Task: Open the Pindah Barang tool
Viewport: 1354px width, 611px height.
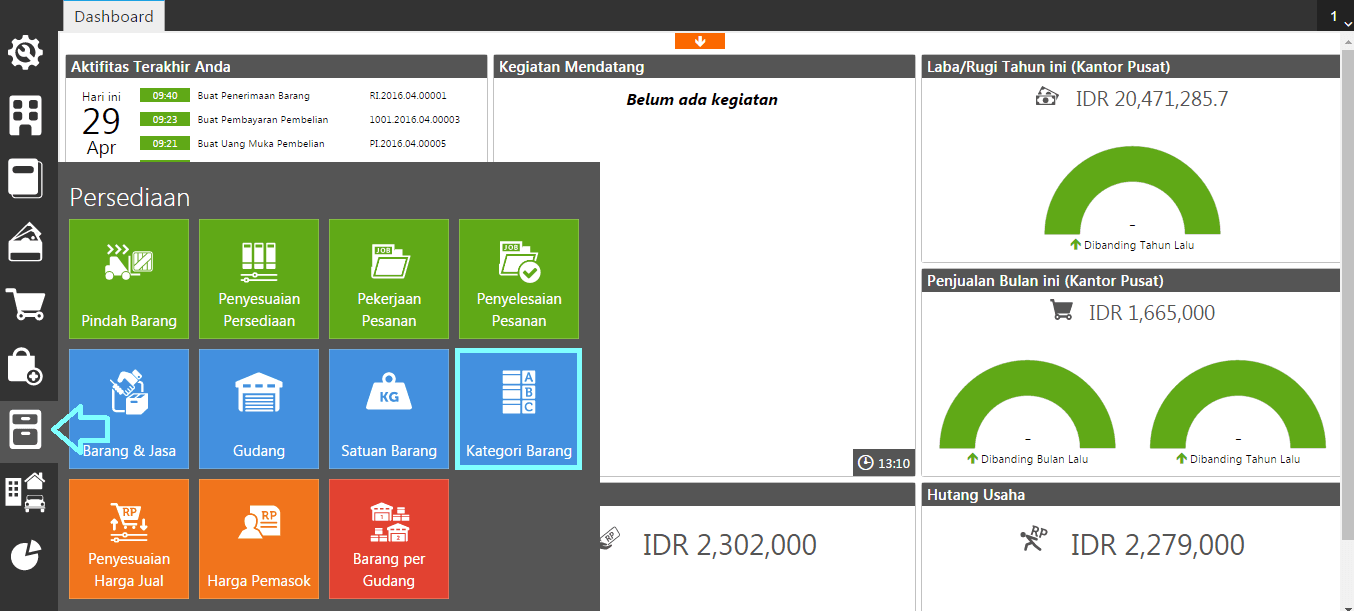Action: pyautogui.click(x=128, y=279)
